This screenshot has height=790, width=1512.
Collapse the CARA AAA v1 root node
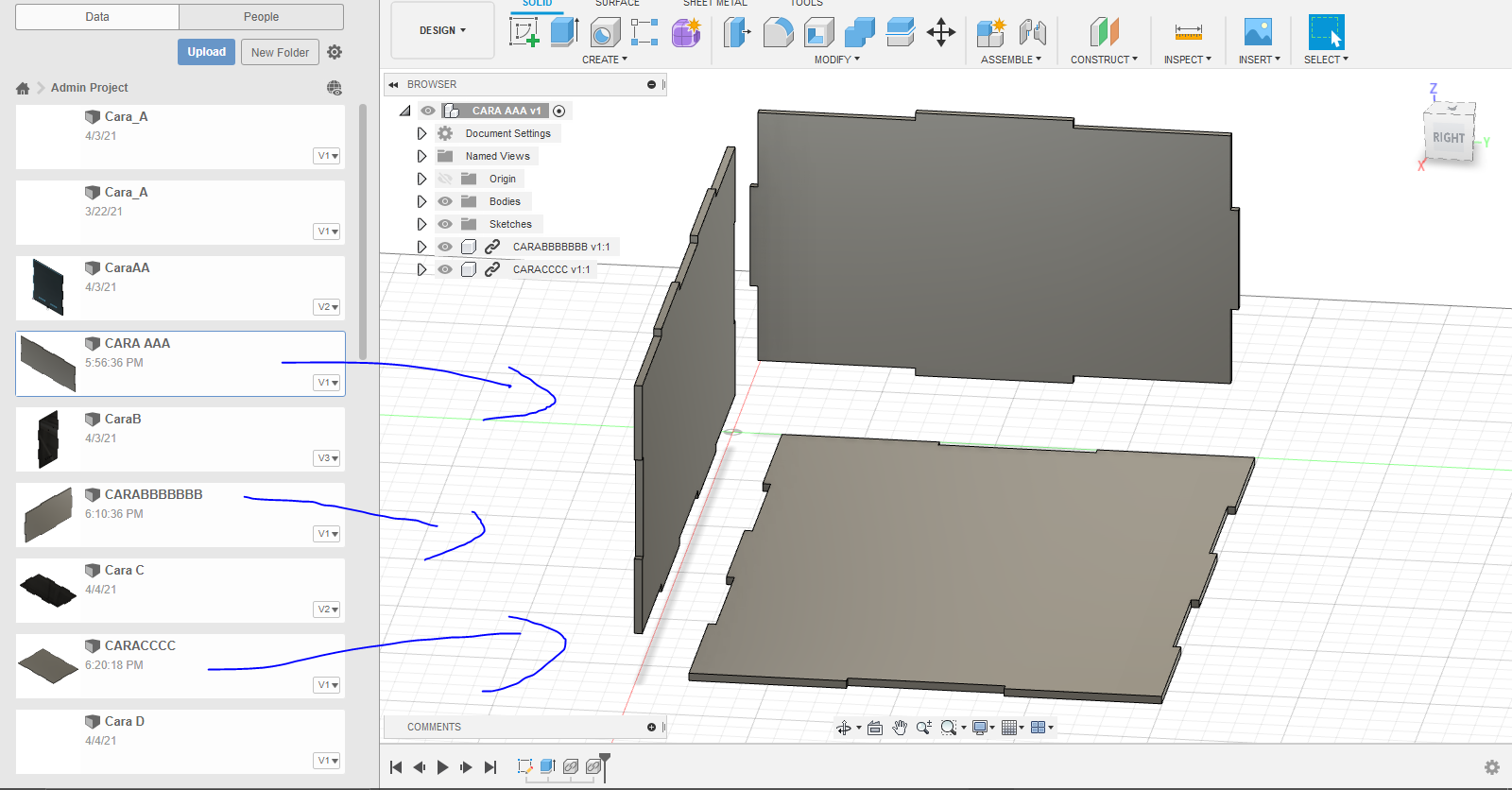click(405, 111)
